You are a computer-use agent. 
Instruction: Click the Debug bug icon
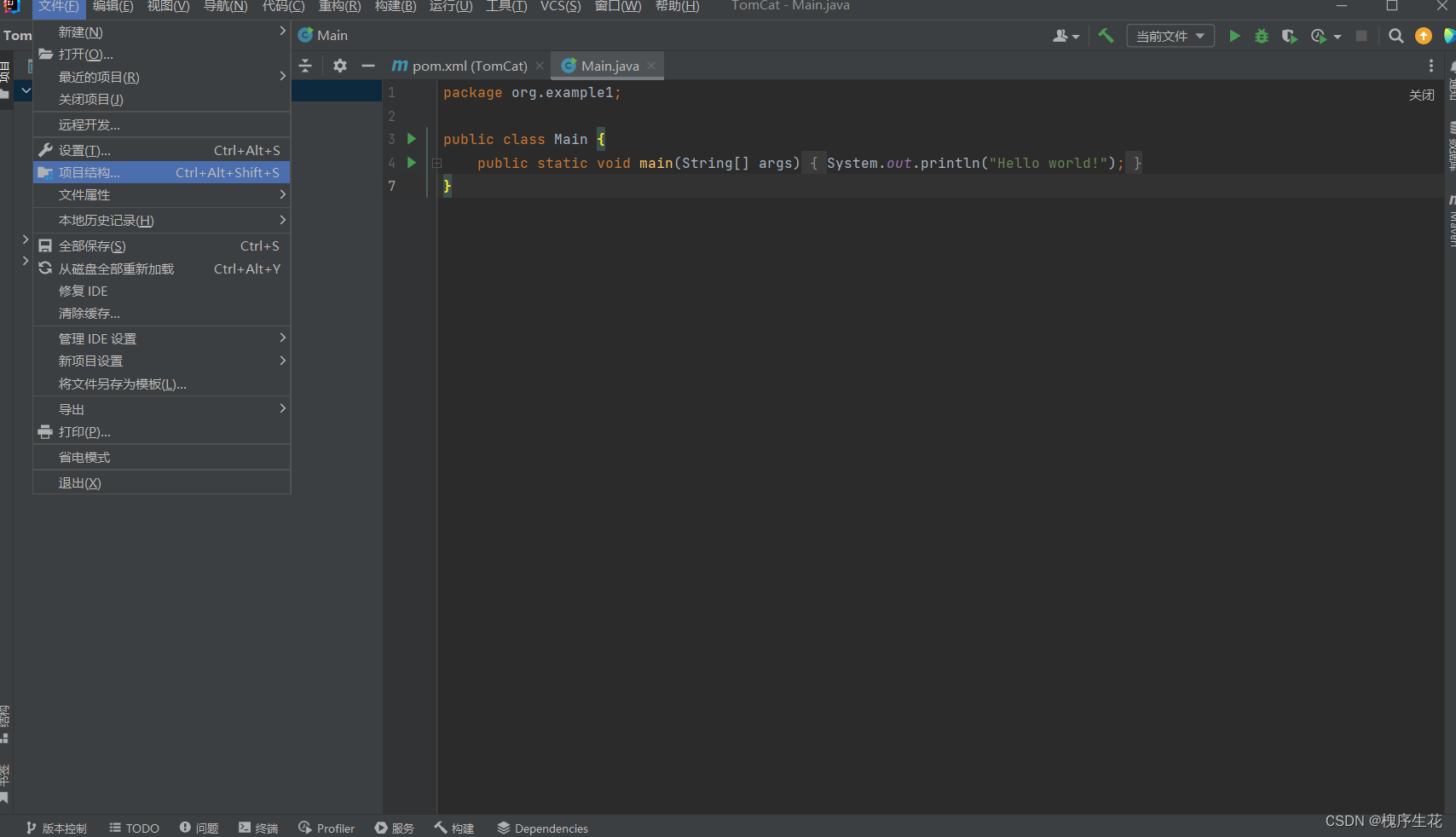(1262, 36)
